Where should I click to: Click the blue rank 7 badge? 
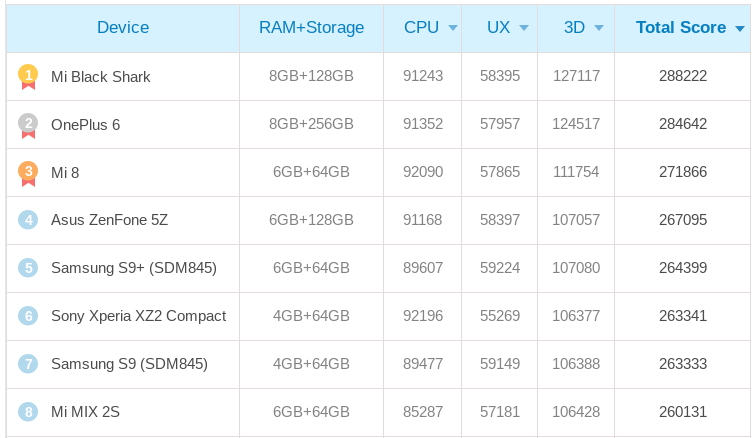[28, 364]
